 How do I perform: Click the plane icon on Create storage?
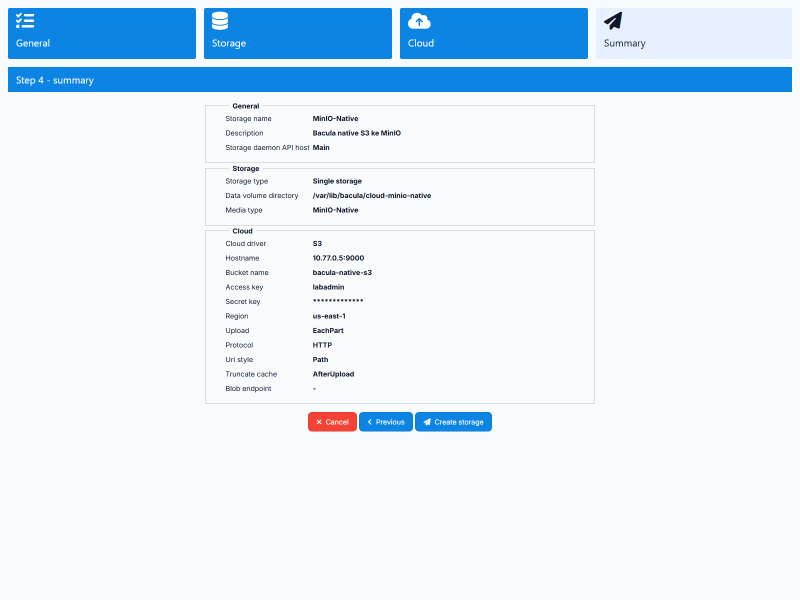click(427, 422)
